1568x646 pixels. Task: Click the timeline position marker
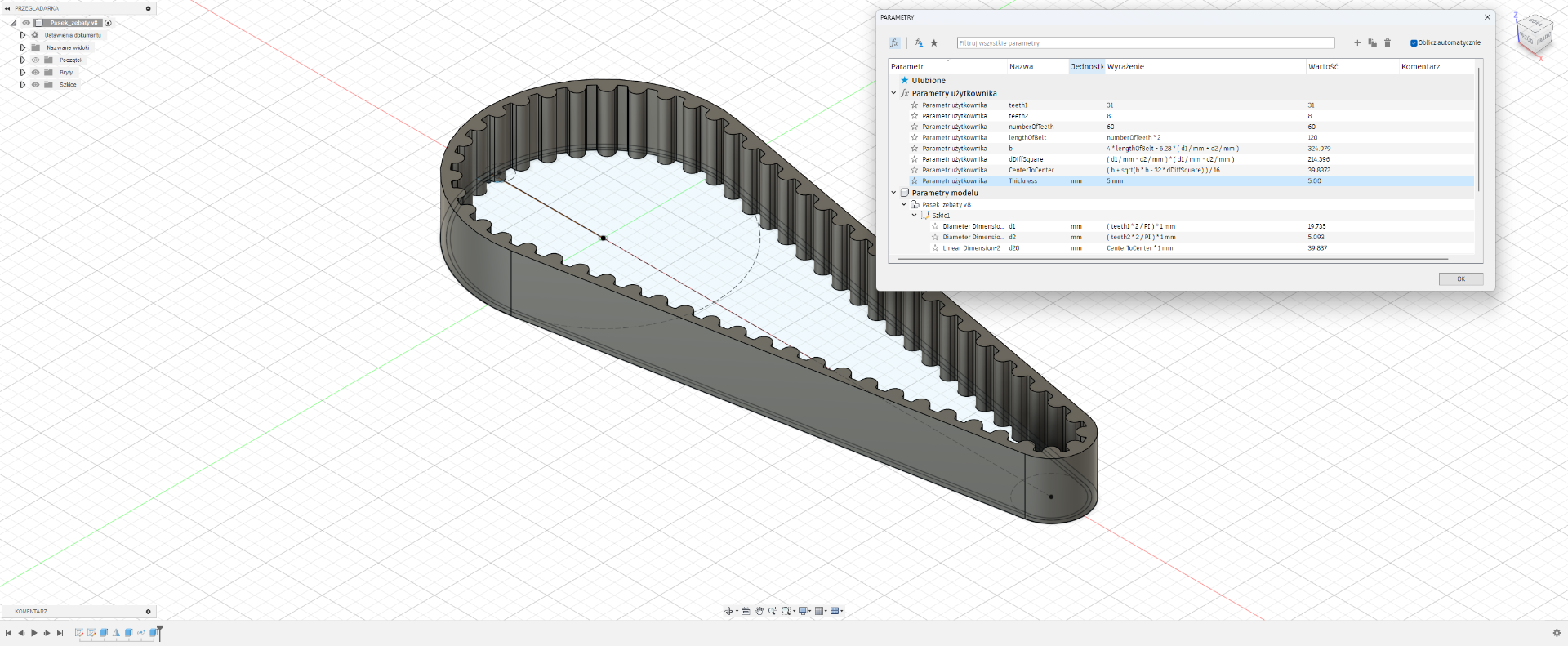[160, 633]
